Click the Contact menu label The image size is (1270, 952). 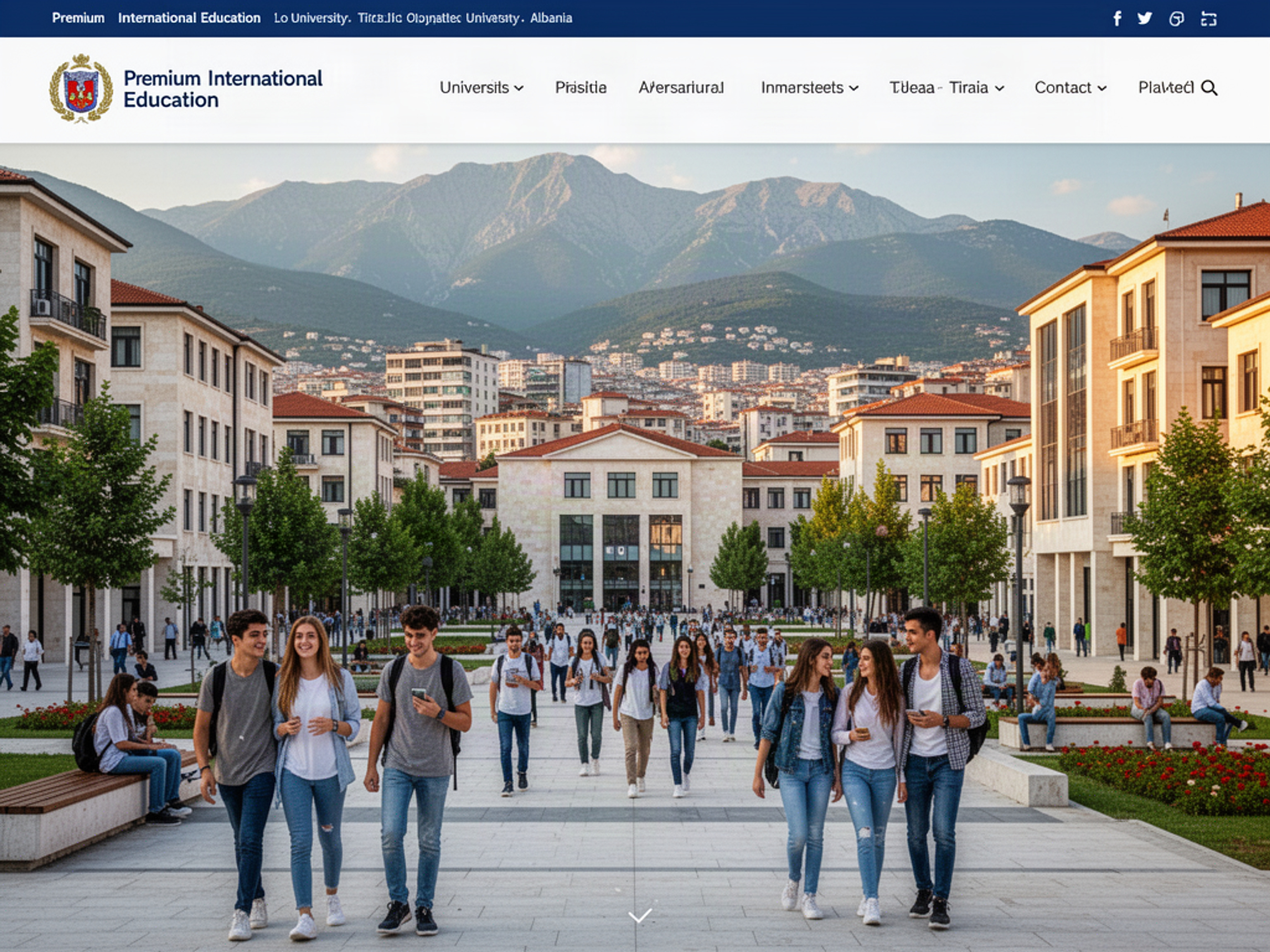tap(1063, 87)
